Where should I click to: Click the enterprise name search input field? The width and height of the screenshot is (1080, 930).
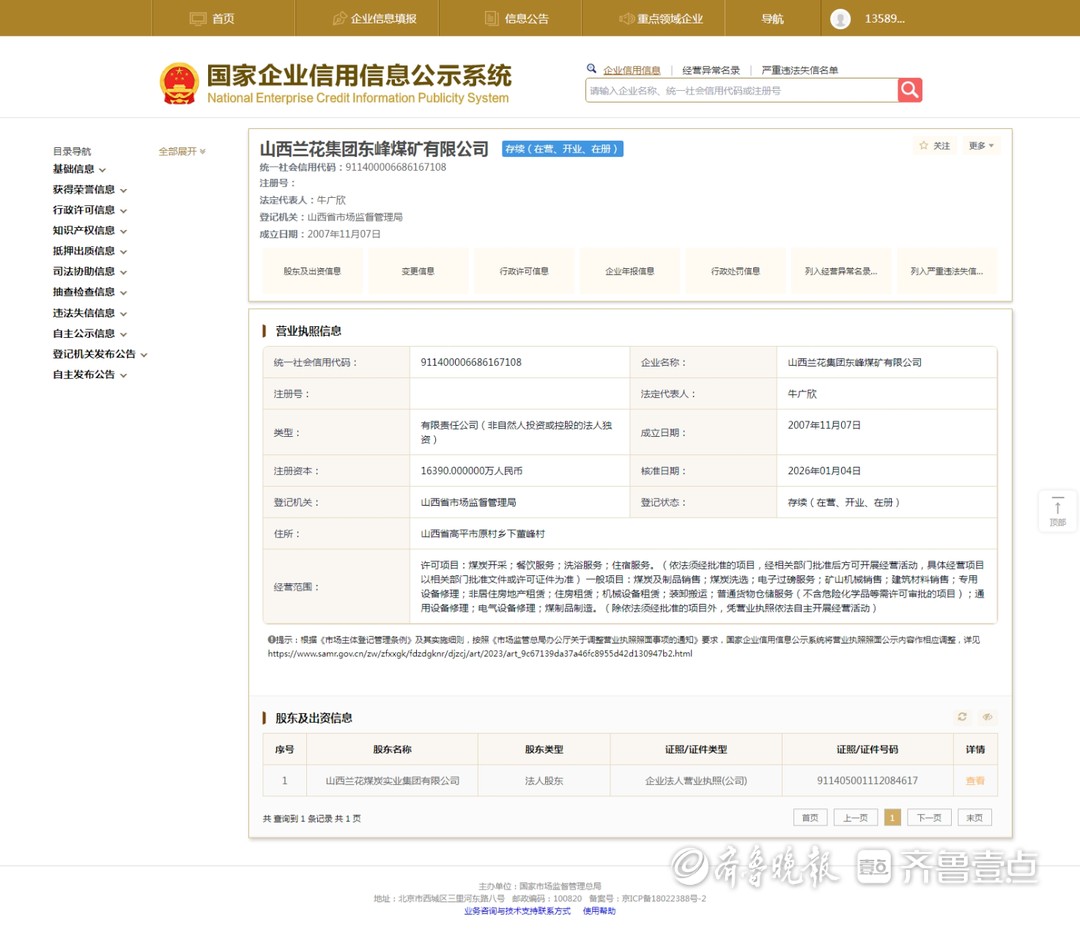click(741, 90)
